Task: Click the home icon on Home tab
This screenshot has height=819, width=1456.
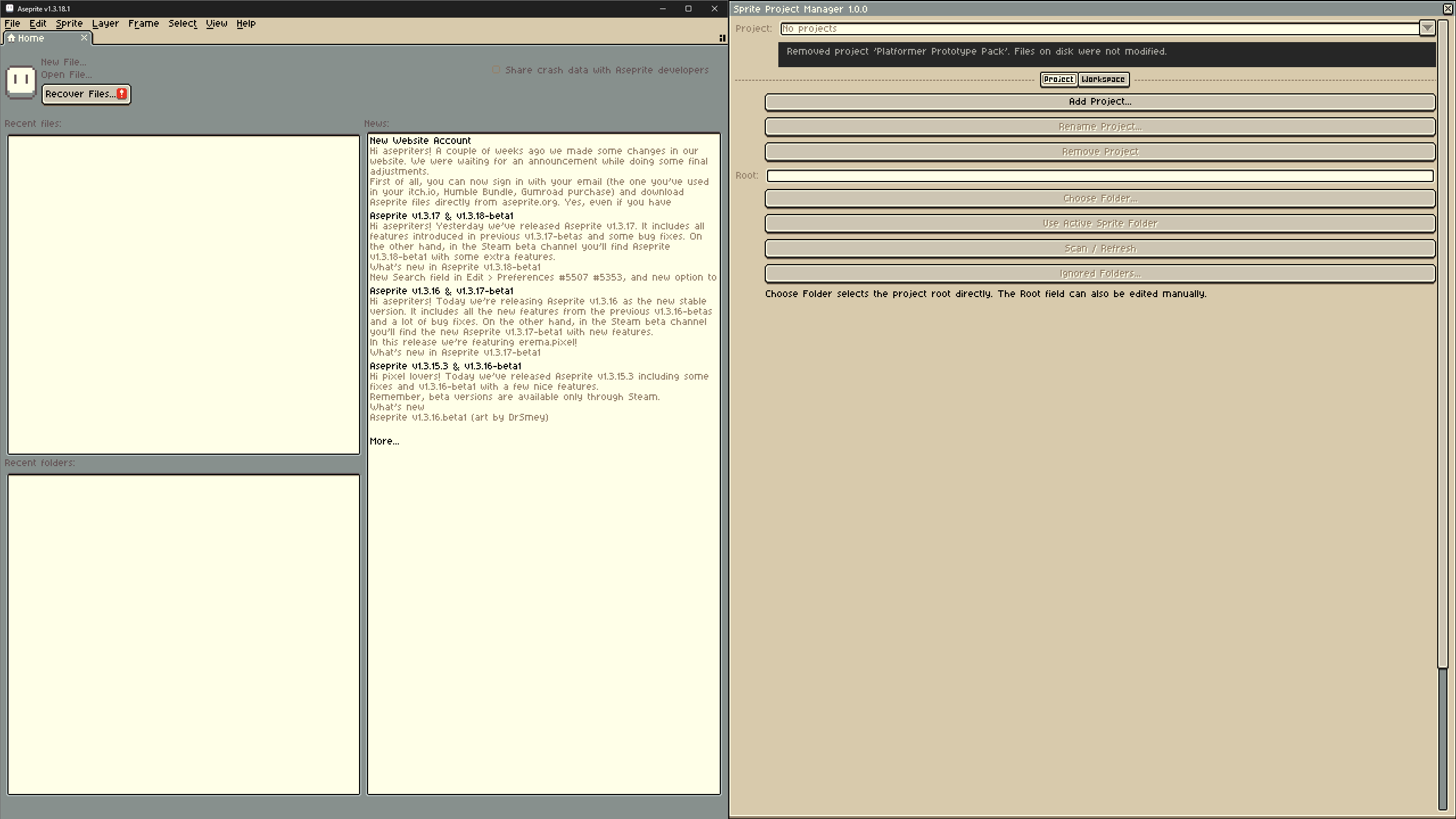Action: click(11, 38)
